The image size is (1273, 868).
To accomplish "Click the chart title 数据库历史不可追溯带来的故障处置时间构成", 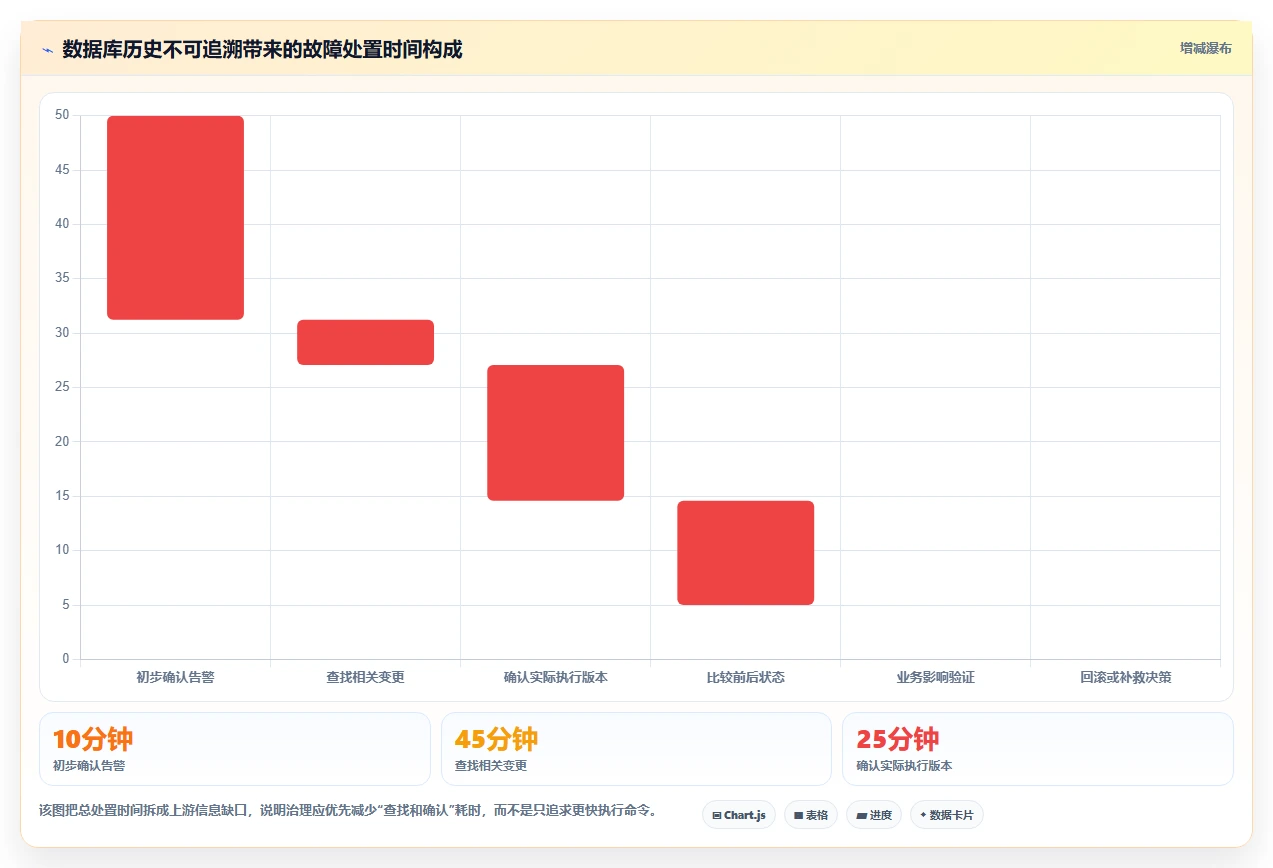I will click(x=262, y=49).
